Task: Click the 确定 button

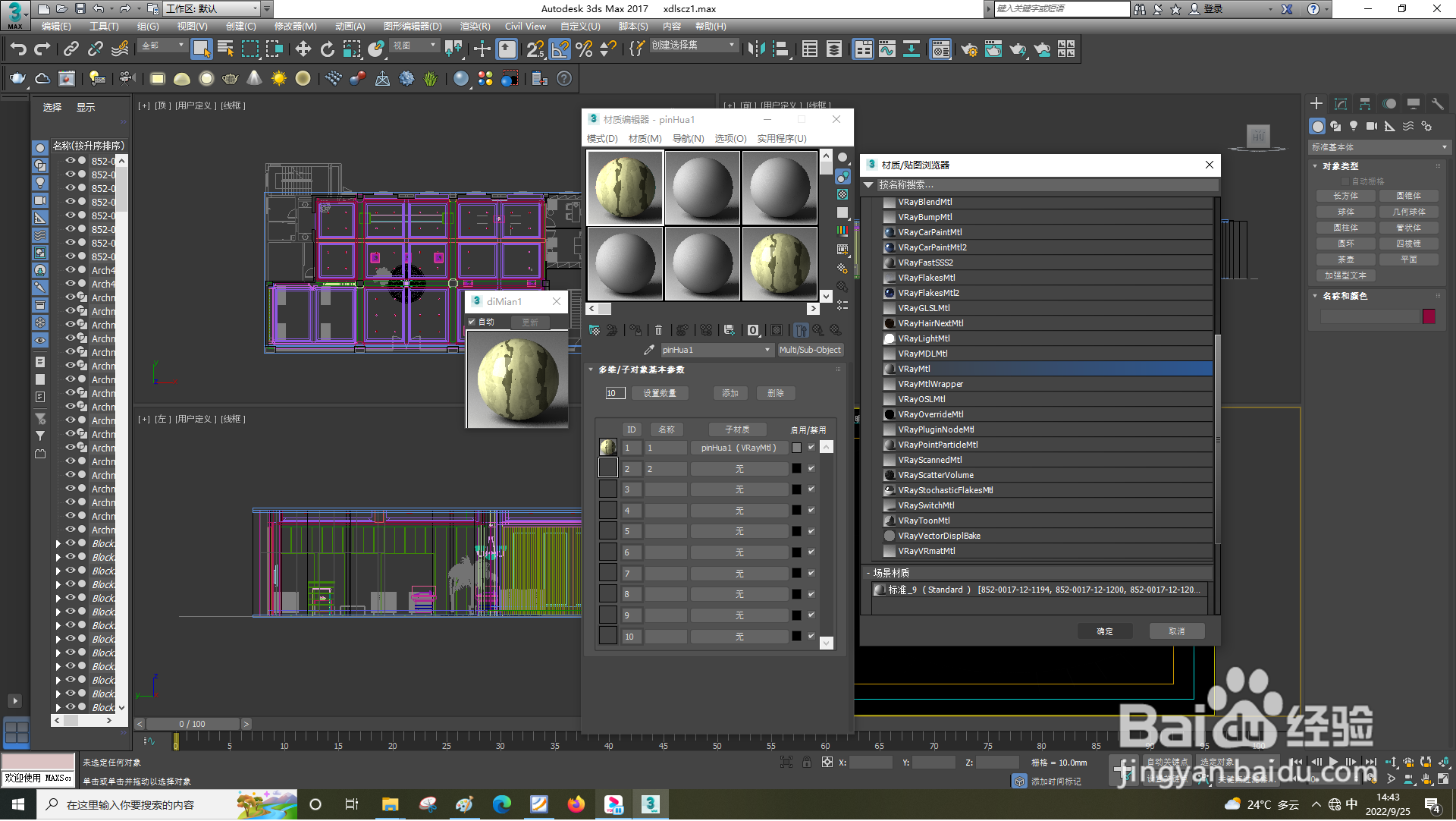Action: click(1104, 632)
